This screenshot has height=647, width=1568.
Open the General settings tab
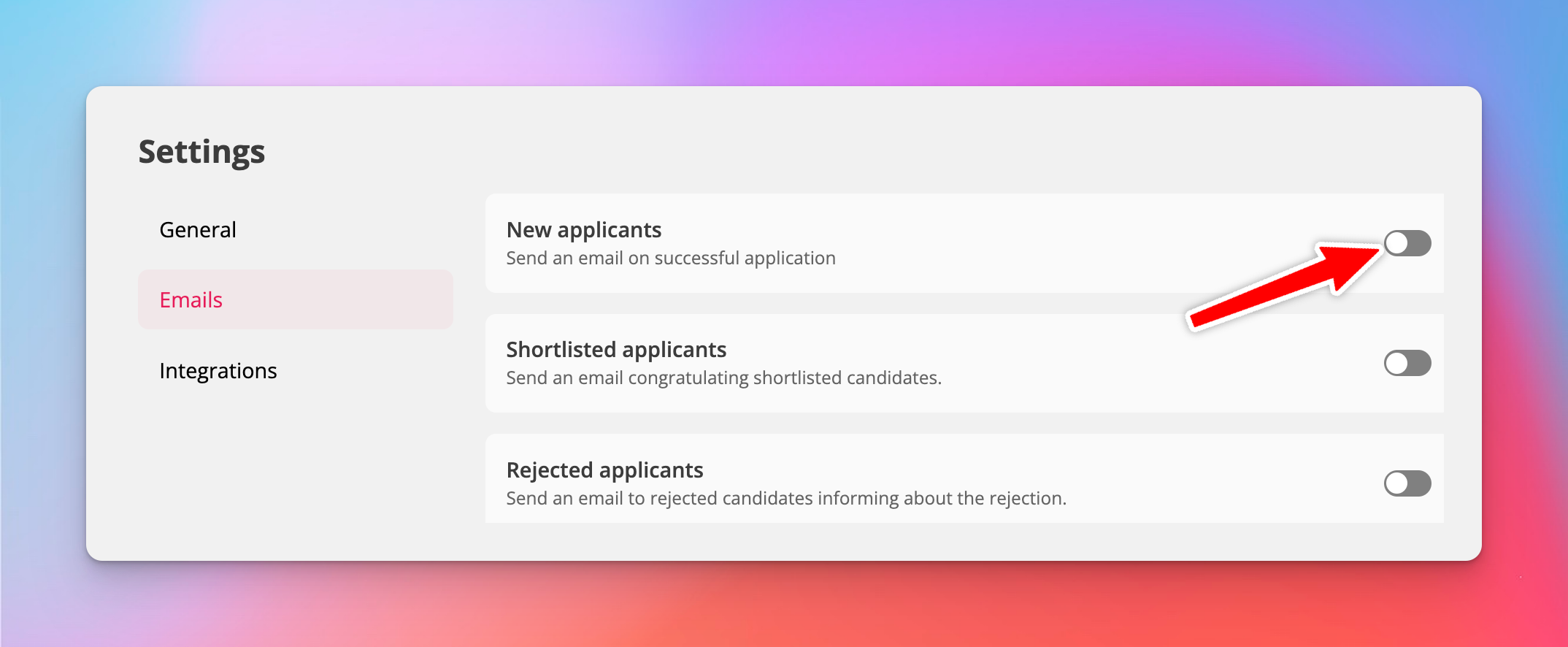(198, 230)
